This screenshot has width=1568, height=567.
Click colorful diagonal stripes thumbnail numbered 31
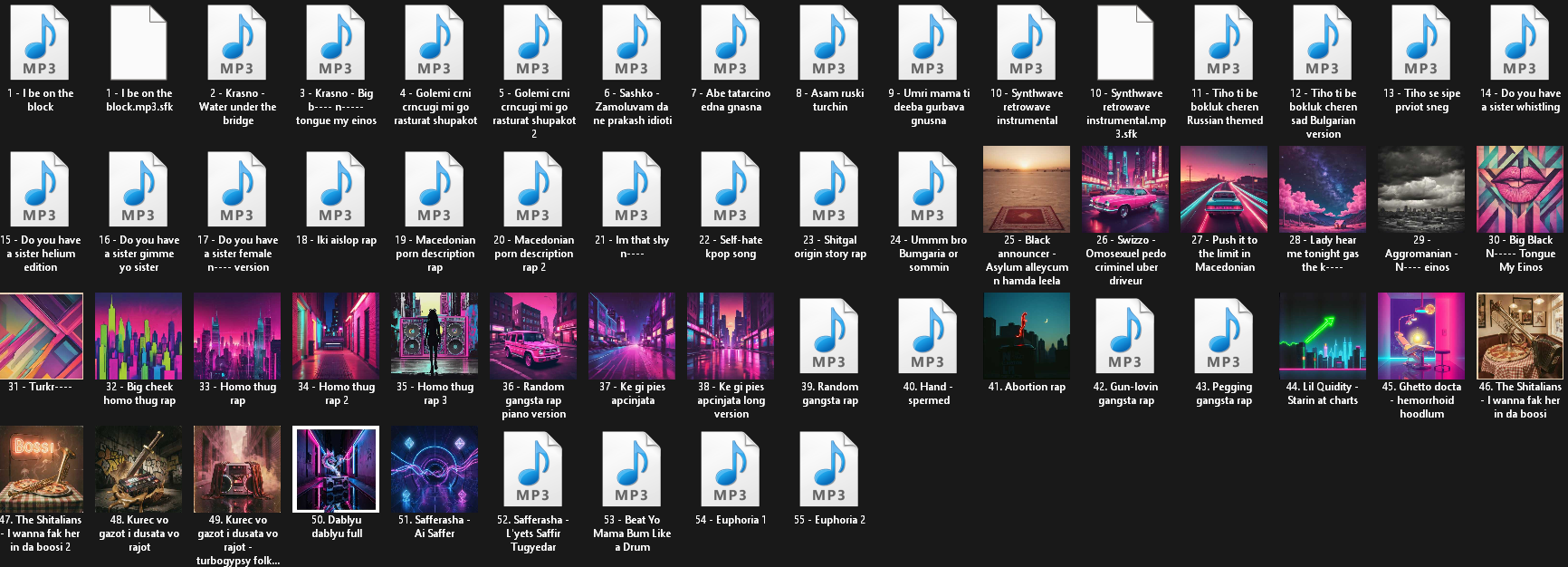point(41,336)
